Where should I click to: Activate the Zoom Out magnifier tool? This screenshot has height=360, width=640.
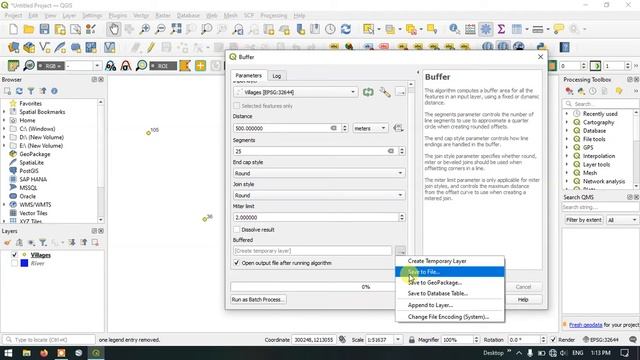(160, 29)
